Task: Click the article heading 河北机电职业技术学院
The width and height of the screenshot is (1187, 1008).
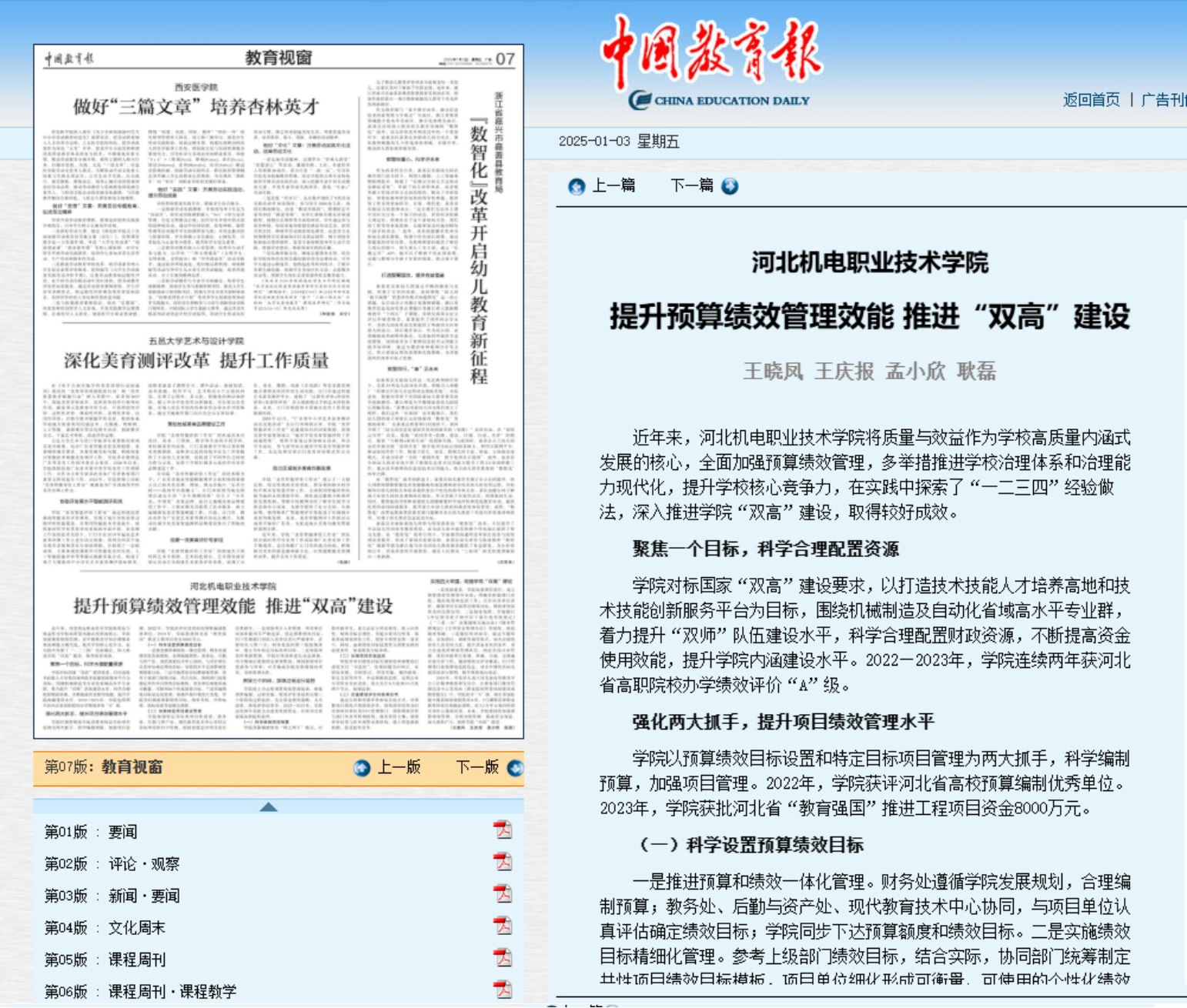Action: tap(870, 263)
